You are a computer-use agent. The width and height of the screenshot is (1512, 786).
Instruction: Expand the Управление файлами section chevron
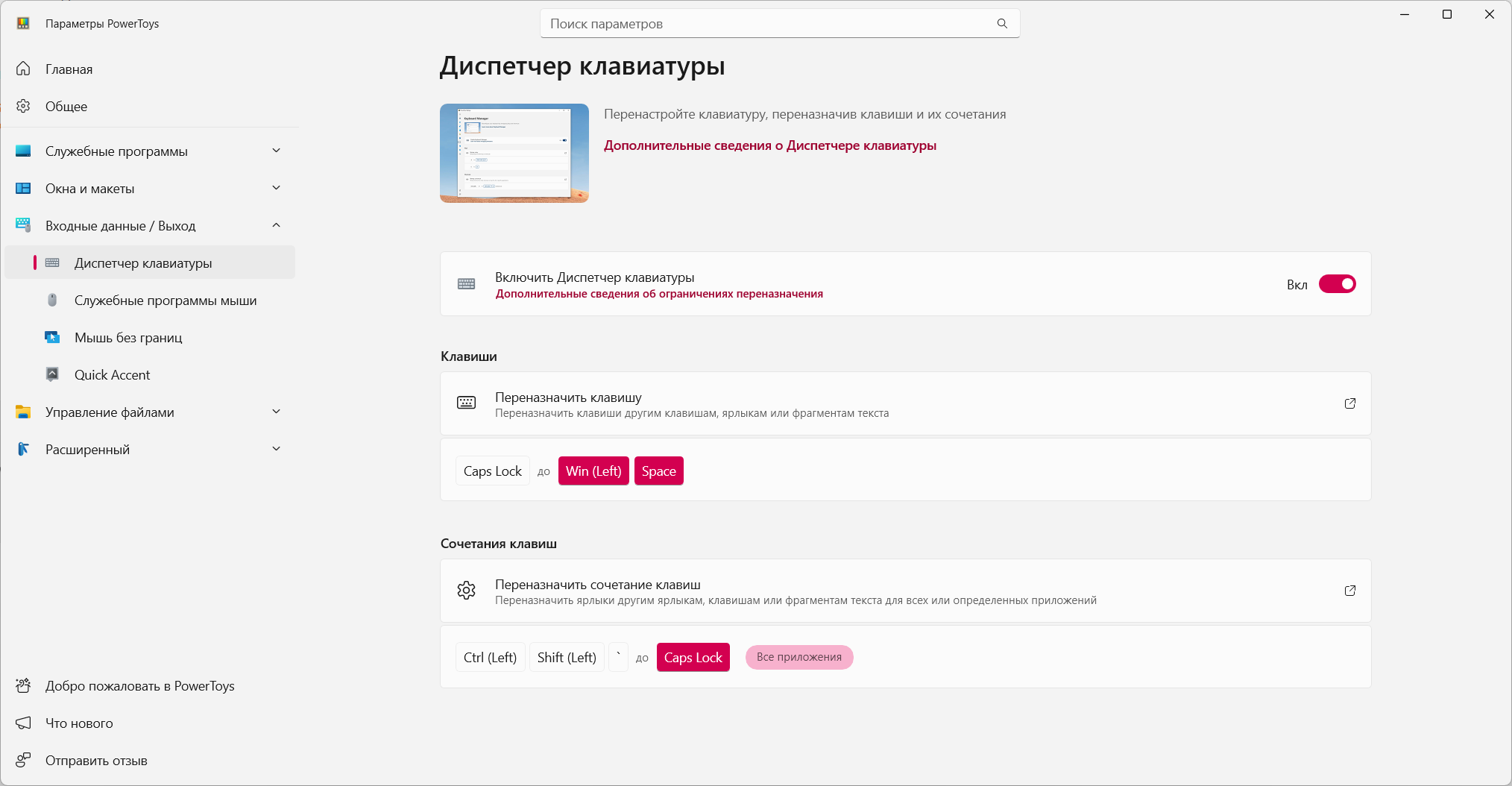click(x=277, y=412)
